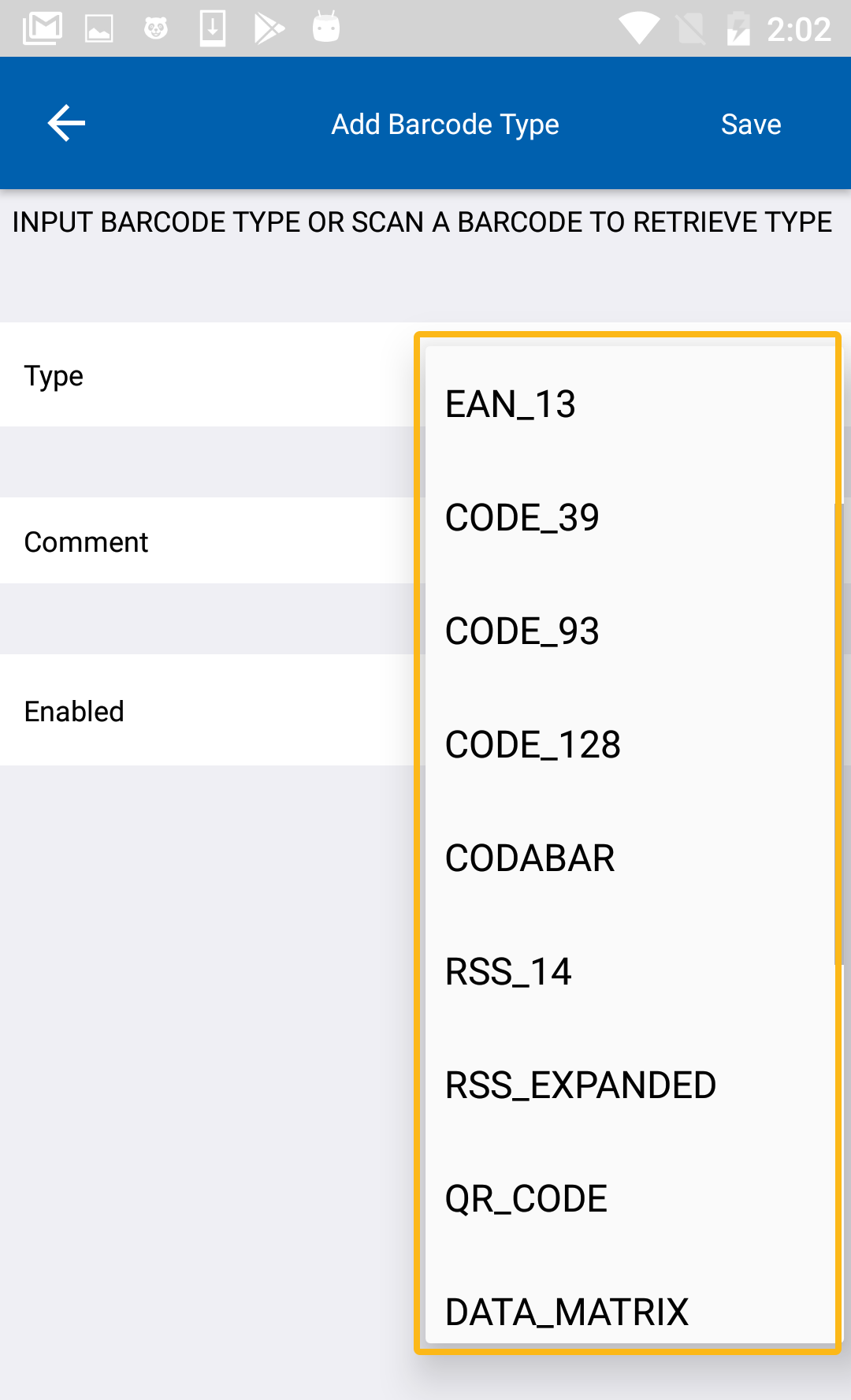Tap the battery status icon
This screenshot has height=1400, width=851.
(738, 29)
